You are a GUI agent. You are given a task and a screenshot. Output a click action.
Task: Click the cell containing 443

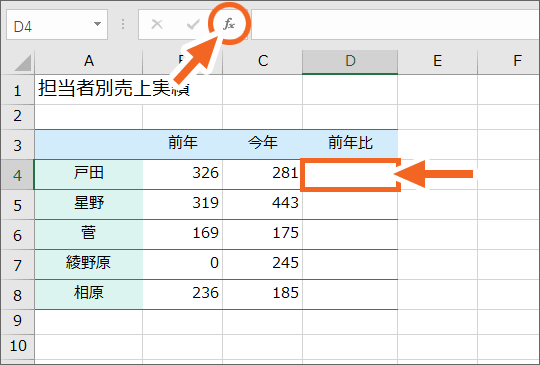(262, 204)
